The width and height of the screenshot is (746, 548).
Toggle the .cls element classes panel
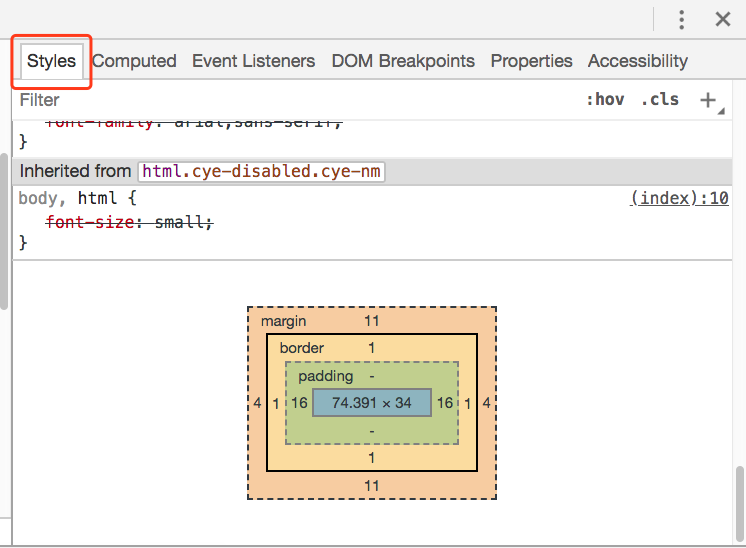660,100
